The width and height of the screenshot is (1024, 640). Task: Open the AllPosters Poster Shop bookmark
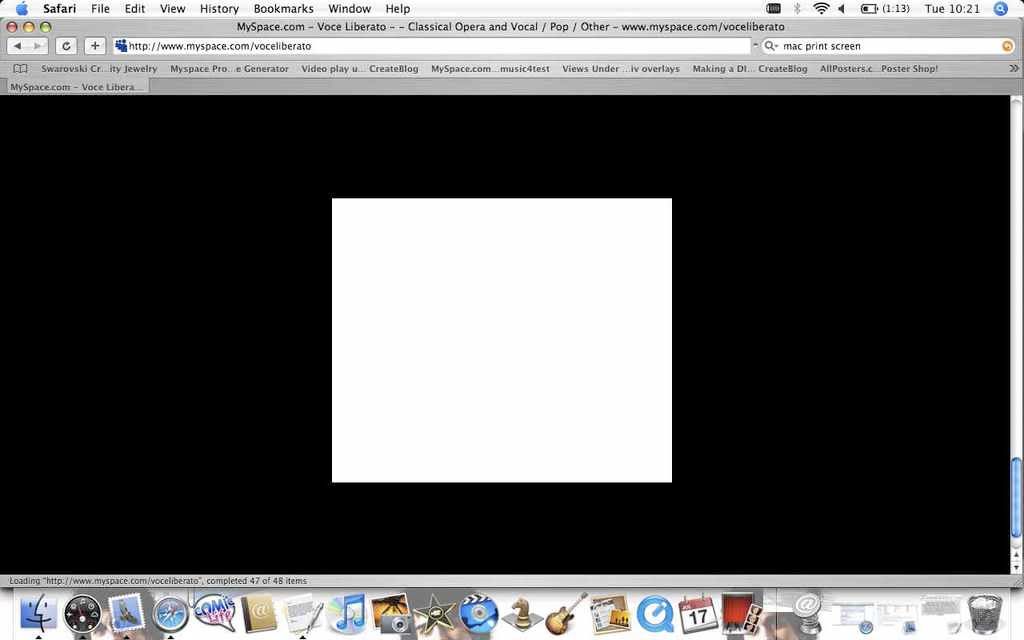coord(878,69)
